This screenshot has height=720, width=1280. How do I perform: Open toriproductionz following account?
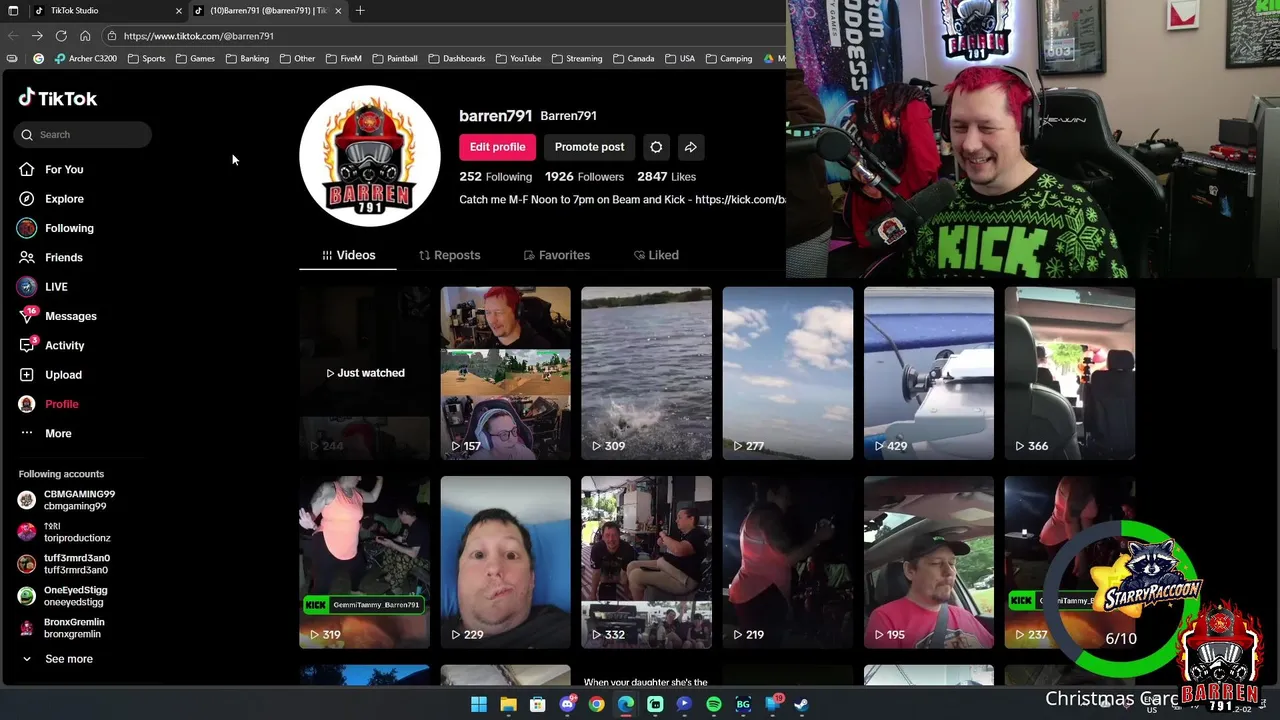65,532
